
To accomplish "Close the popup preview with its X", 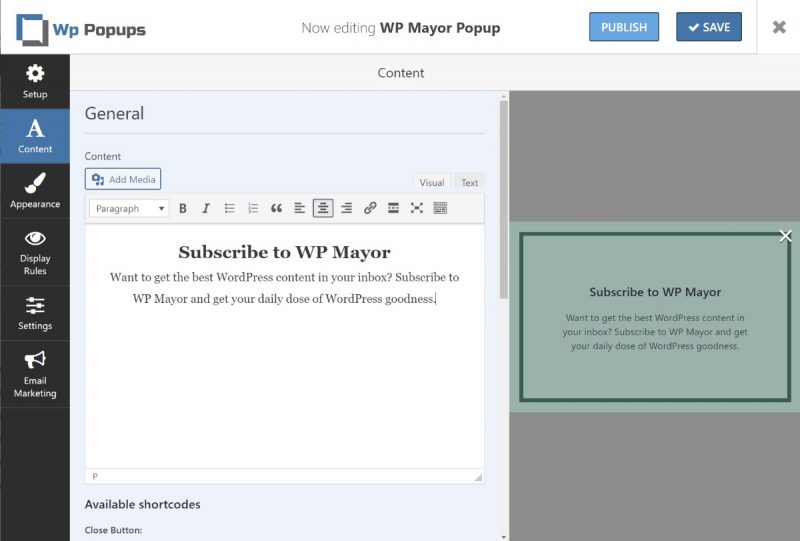I will pyautogui.click(x=785, y=236).
